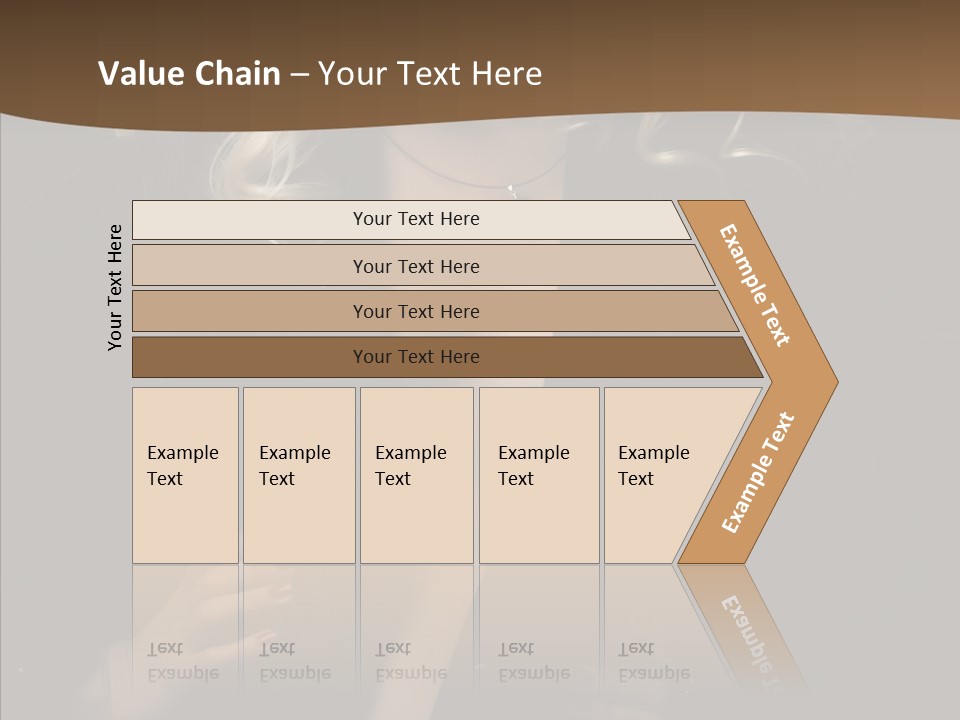This screenshot has height=720, width=960.
Task: Select the second 'Your Text Here' bar
Action: [416, 266]
